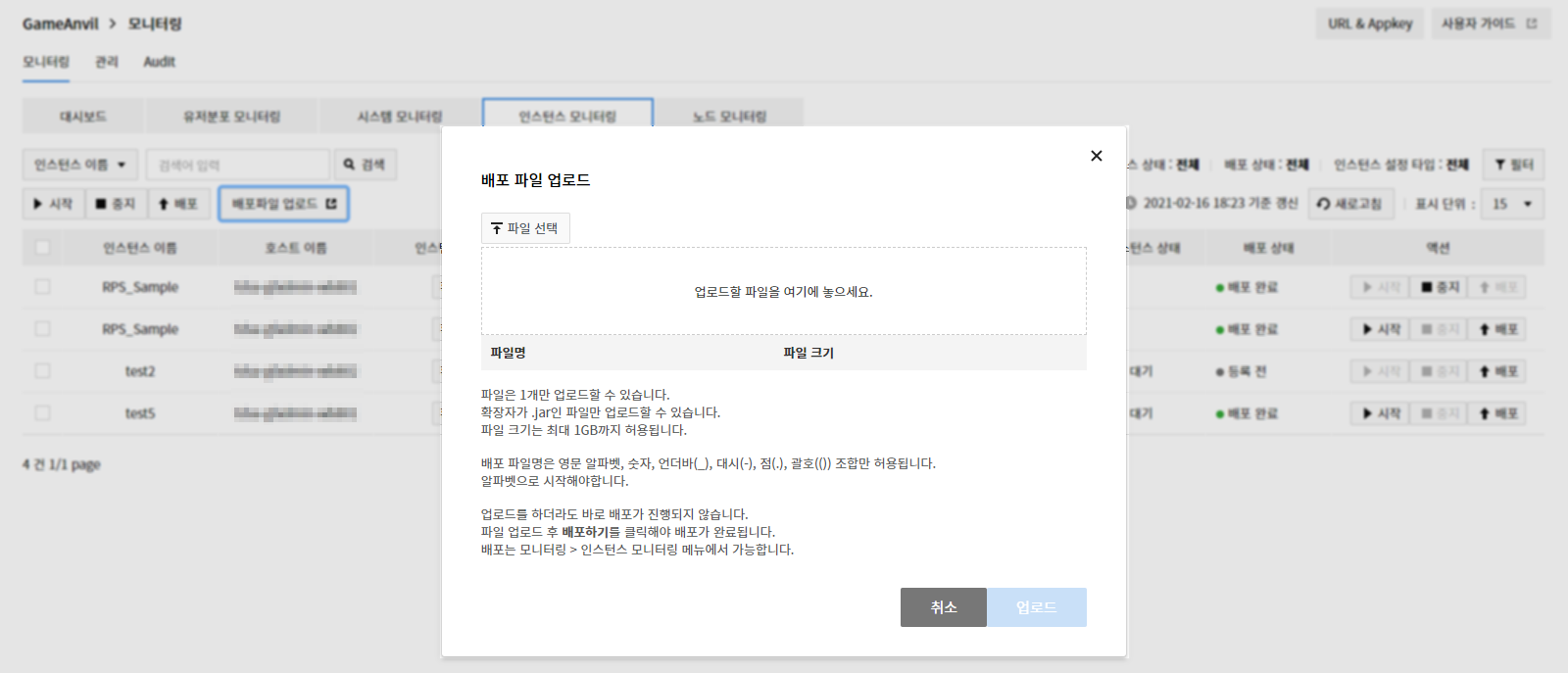Screen dimensions: 1568x673
Task: Toggle the select-all header checkbox
Action: pos(42,247)
